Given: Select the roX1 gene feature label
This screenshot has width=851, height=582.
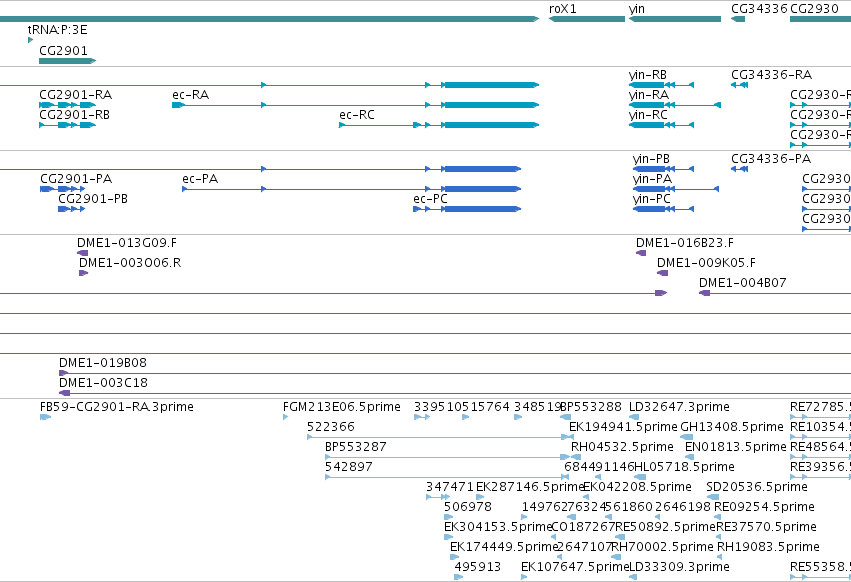Looking at the screenshot, I should click(x=563, y=9).
